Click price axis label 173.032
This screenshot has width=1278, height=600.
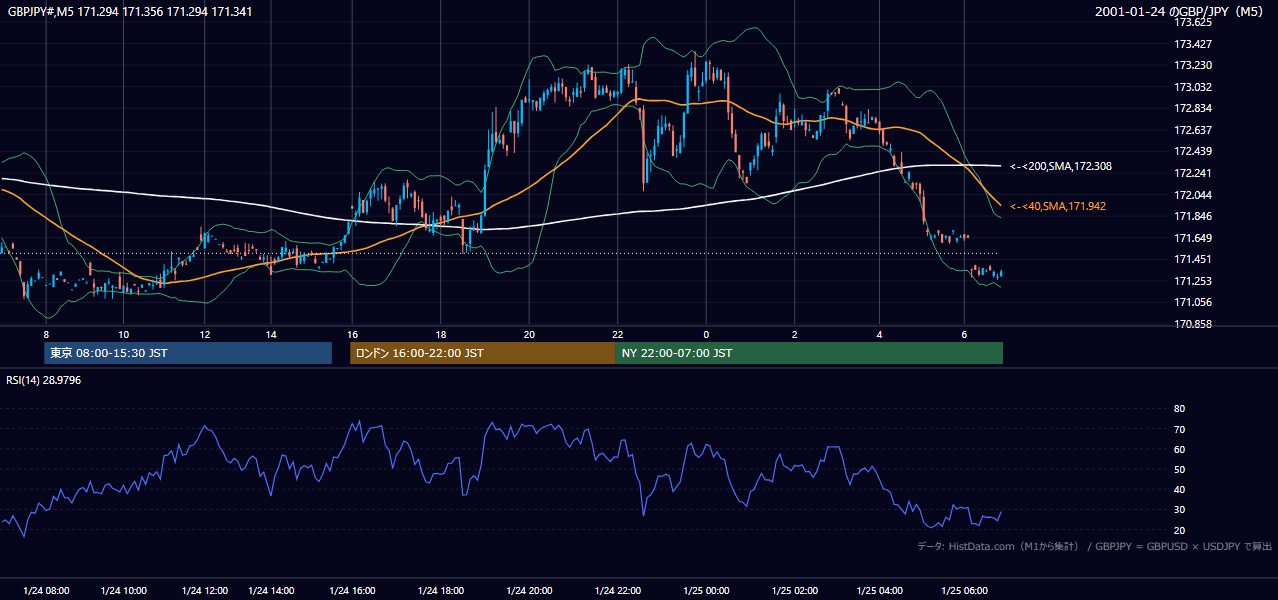(x=1192, y=87)
